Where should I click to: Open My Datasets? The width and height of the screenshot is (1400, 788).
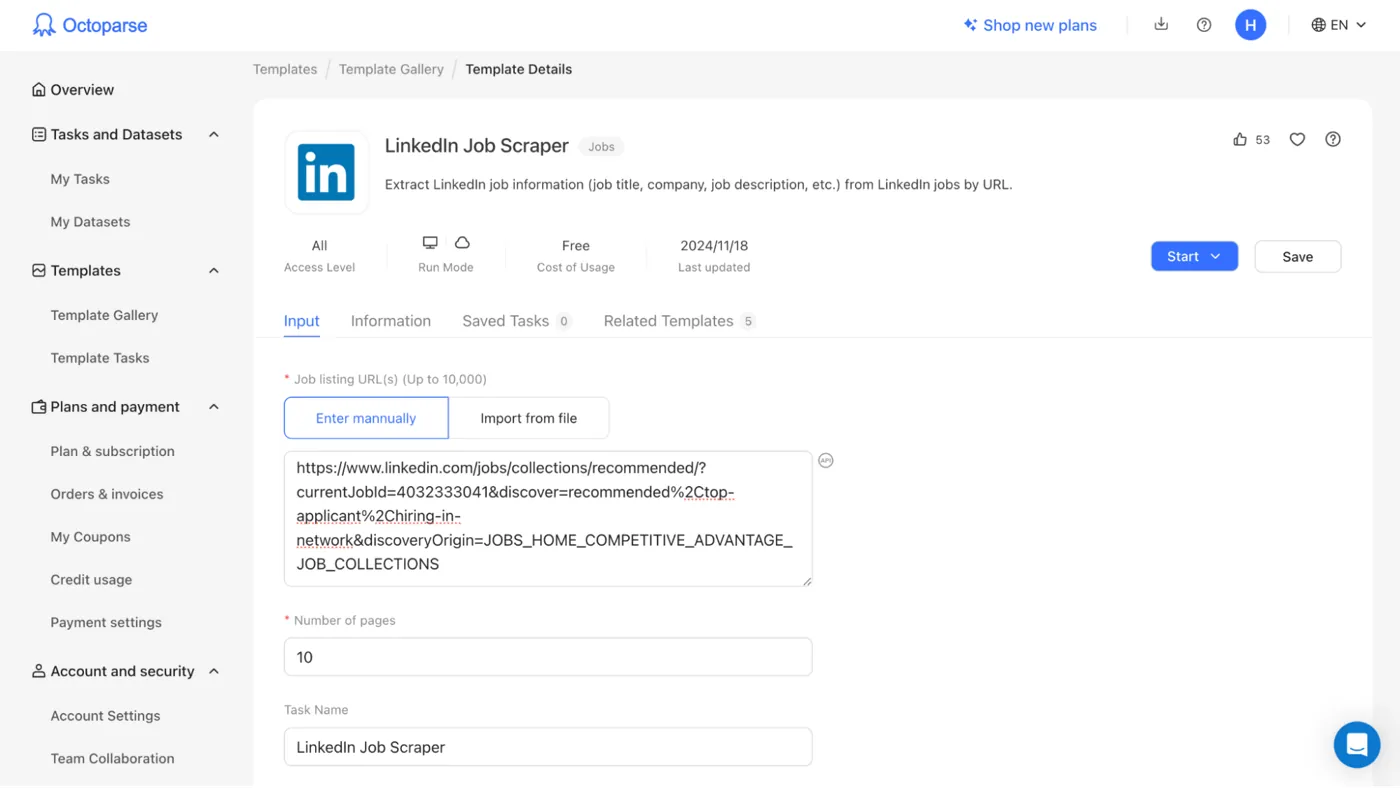(x=90, y=222)
